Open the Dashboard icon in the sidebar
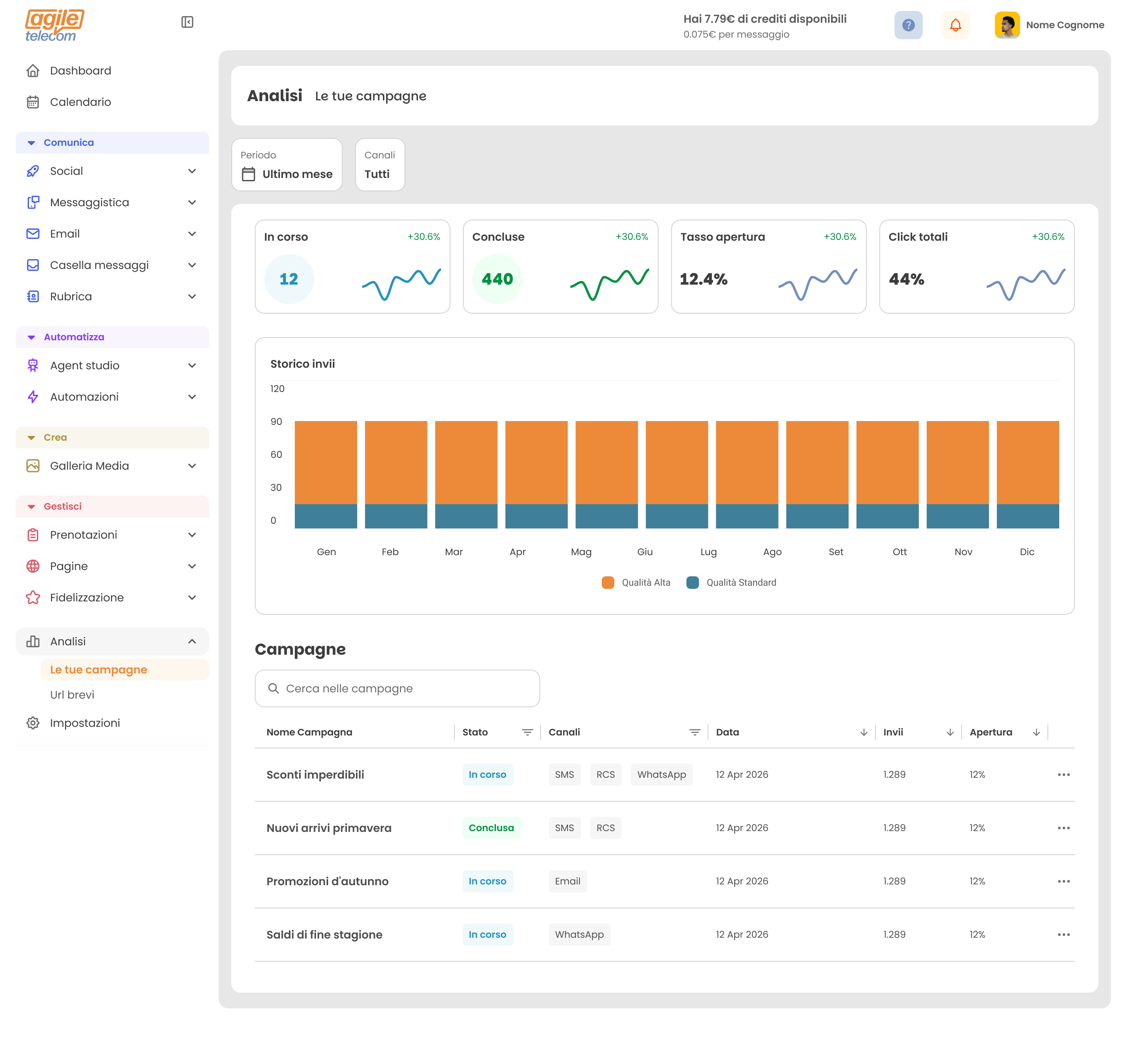The width and height of the screenshot is (1129, 1064). coord(33,70)
